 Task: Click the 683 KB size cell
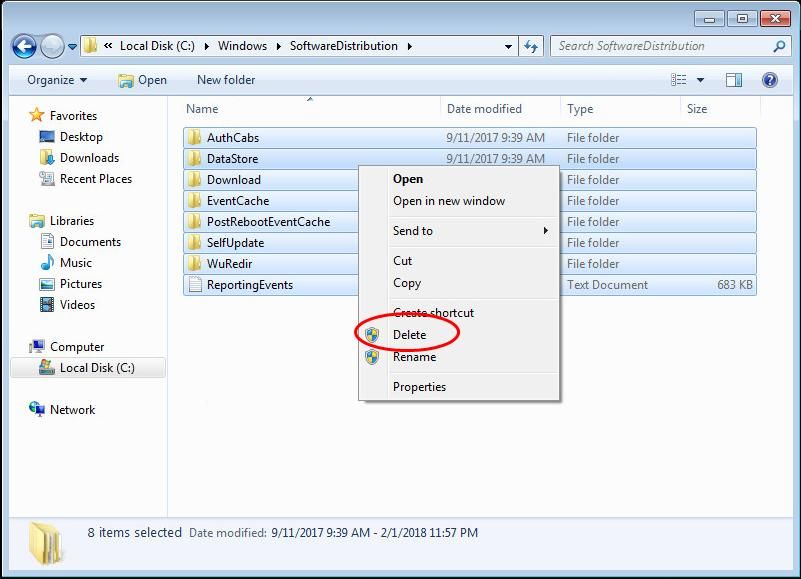coord(734,285)
